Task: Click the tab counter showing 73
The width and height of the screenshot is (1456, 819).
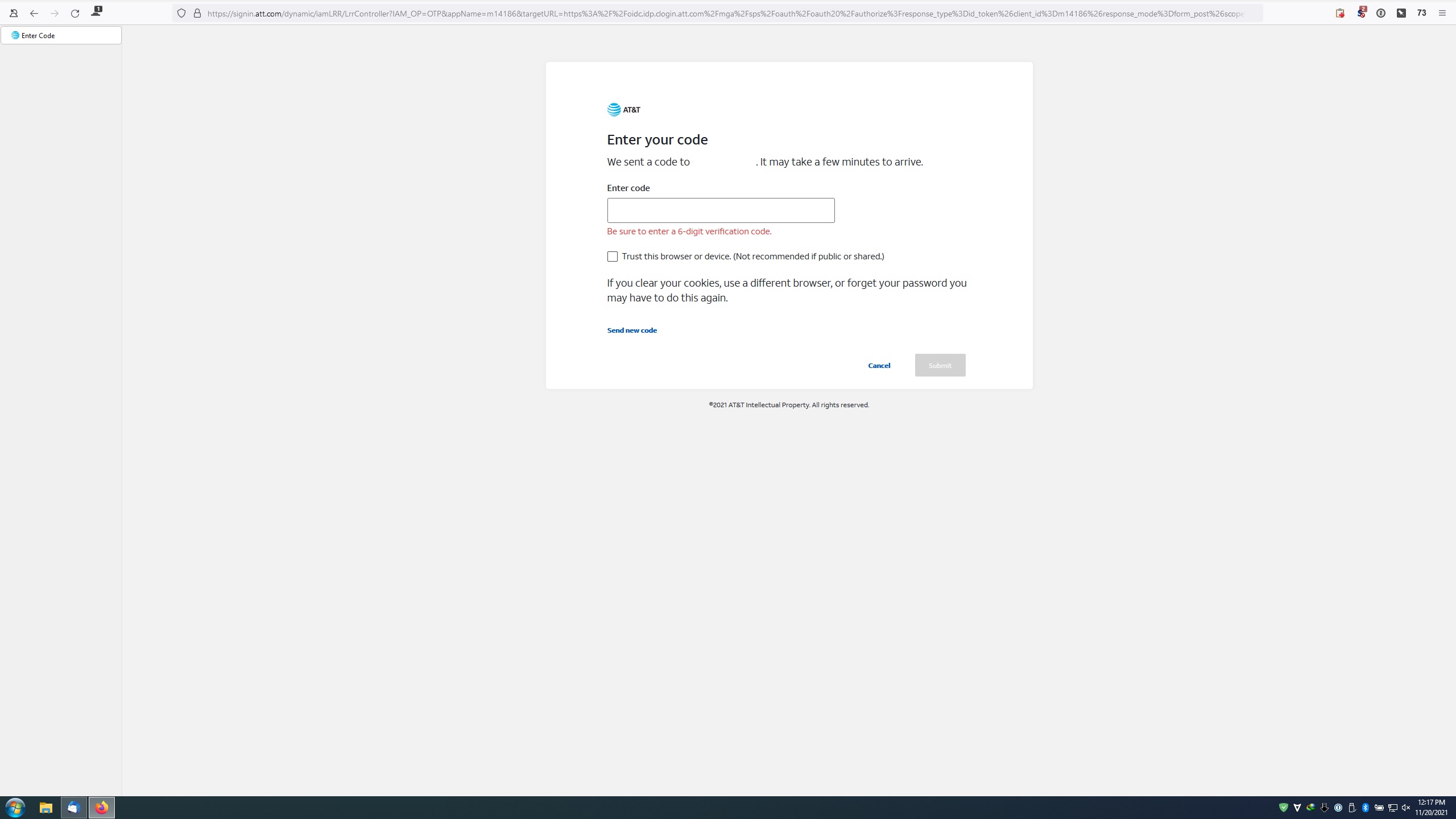Action: pyautogui.click(x=1422, y=13)
